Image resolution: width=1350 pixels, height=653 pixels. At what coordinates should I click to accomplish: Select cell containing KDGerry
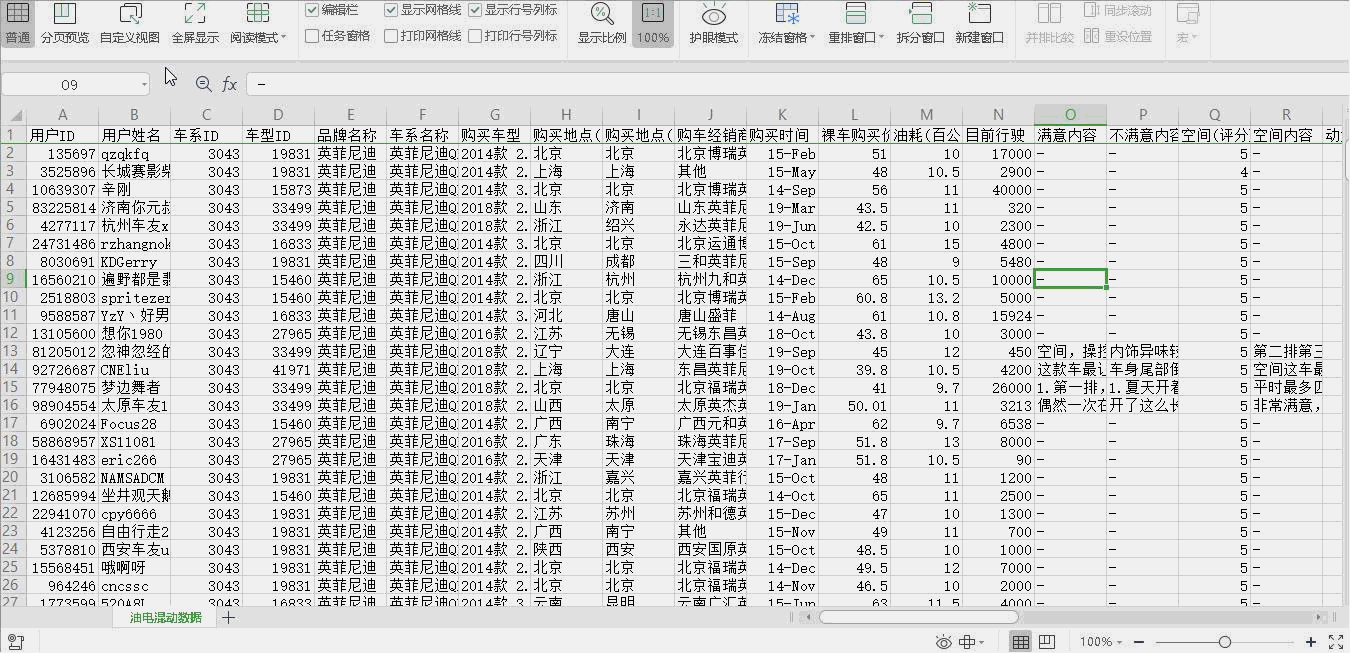click(x=134, y=262)
